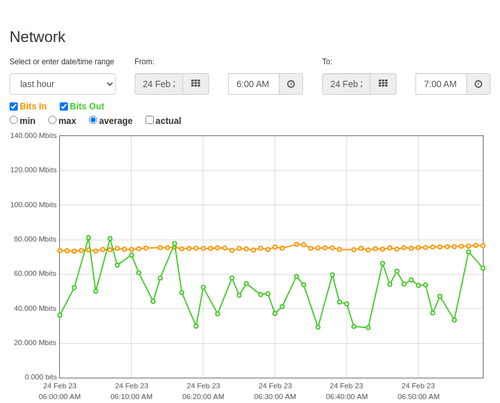Click the 06:40:00 AM time axis label

point(347,397)
